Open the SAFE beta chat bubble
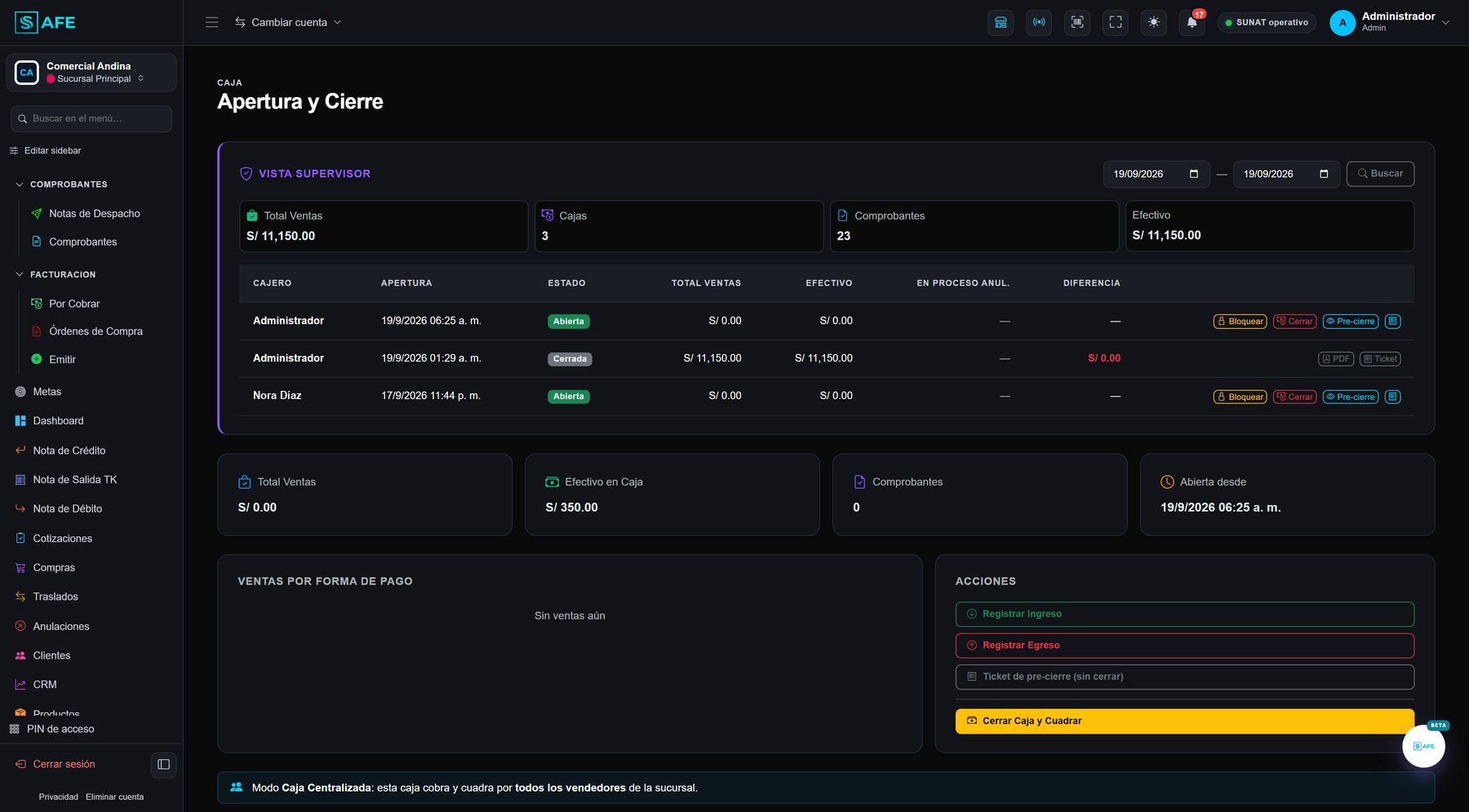Viewport: 1469px width, 812px height. pos(1423,746)
